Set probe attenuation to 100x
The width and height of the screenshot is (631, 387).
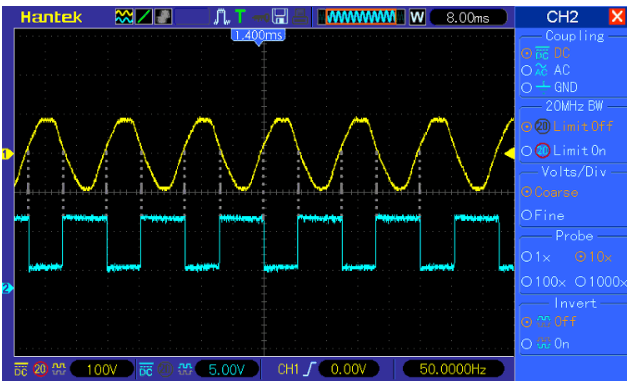[x=526, y=282]
